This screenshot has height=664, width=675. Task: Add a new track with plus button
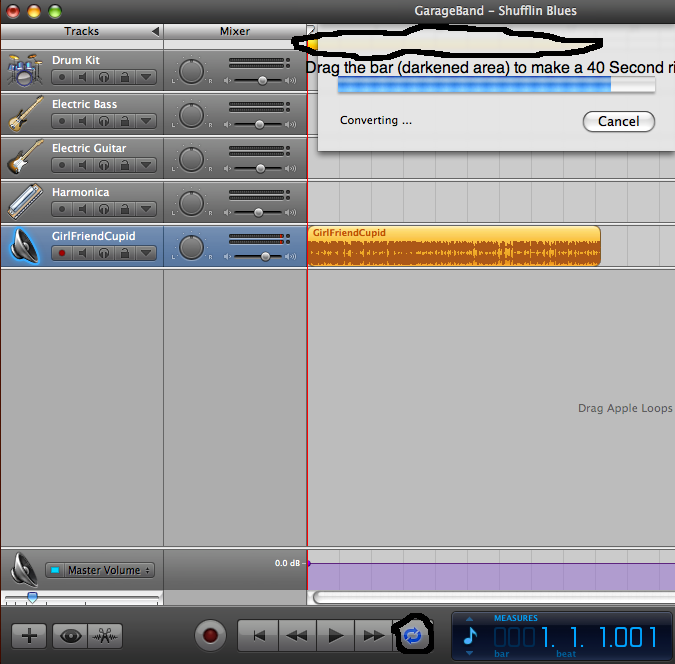pyautogui.click(x=29, y=636)
